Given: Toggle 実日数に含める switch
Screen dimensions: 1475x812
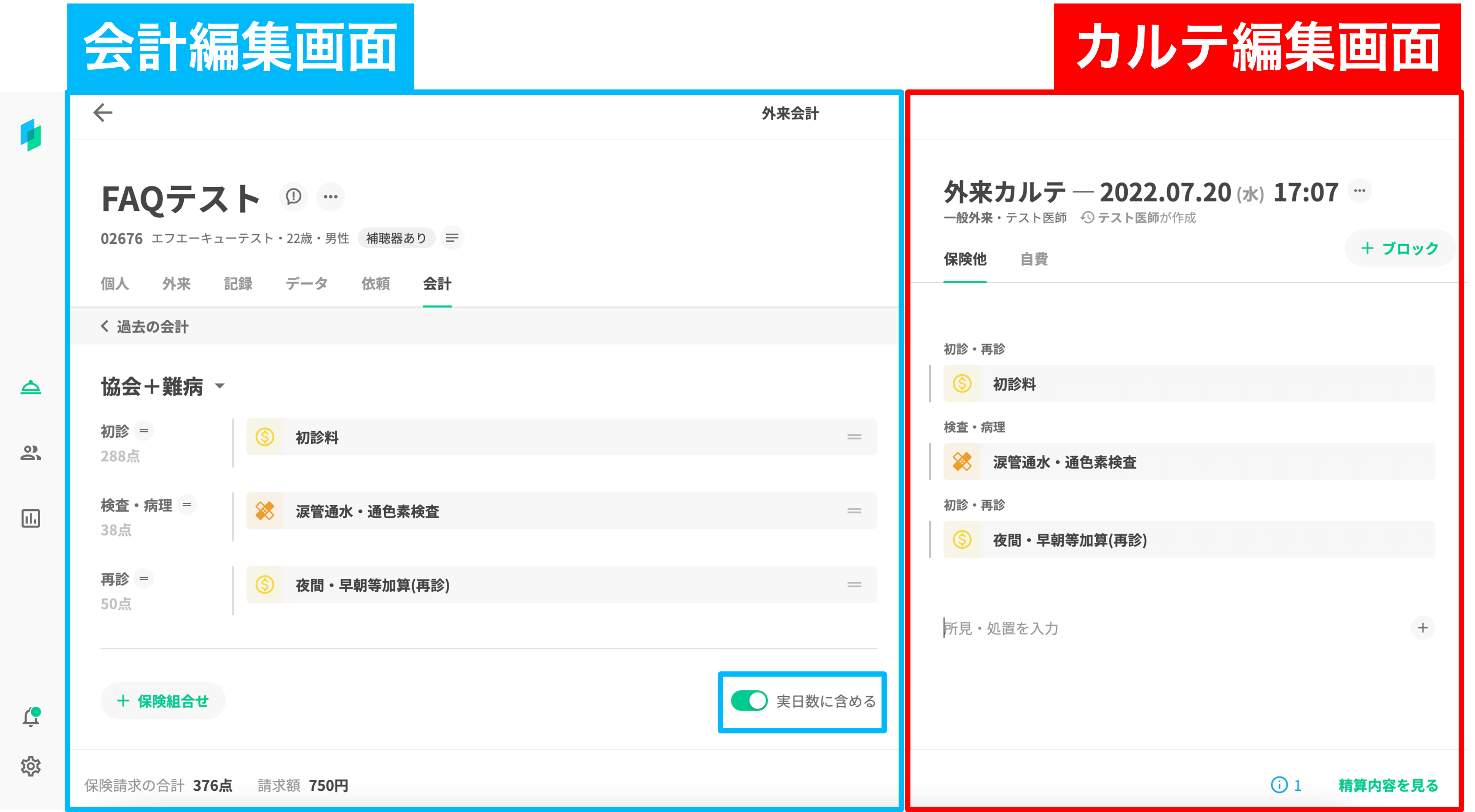Looking at the screenshot, I should [749, 701].
